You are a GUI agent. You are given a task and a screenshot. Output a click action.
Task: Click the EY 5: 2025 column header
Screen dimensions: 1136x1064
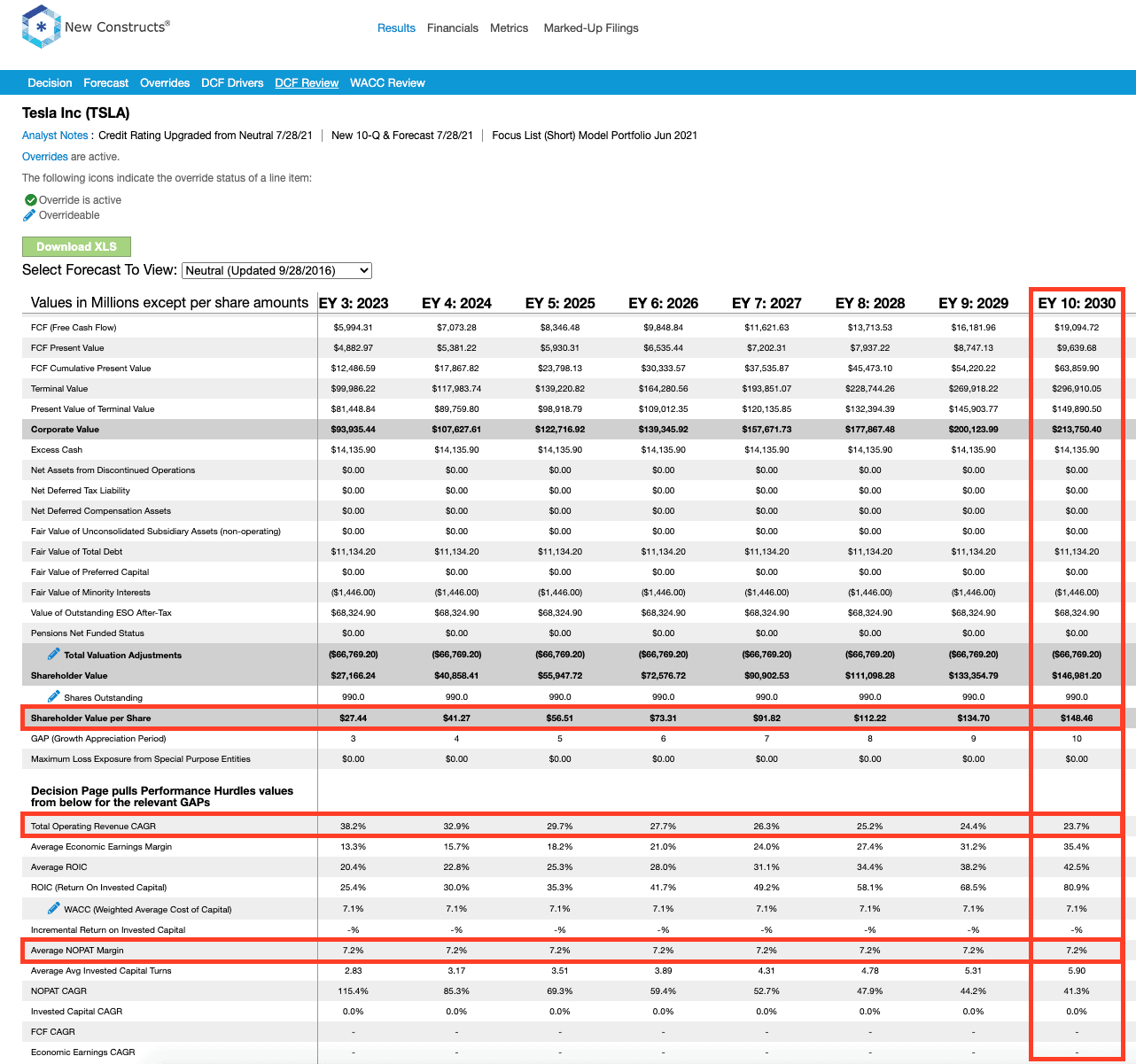tap(560, 303)
